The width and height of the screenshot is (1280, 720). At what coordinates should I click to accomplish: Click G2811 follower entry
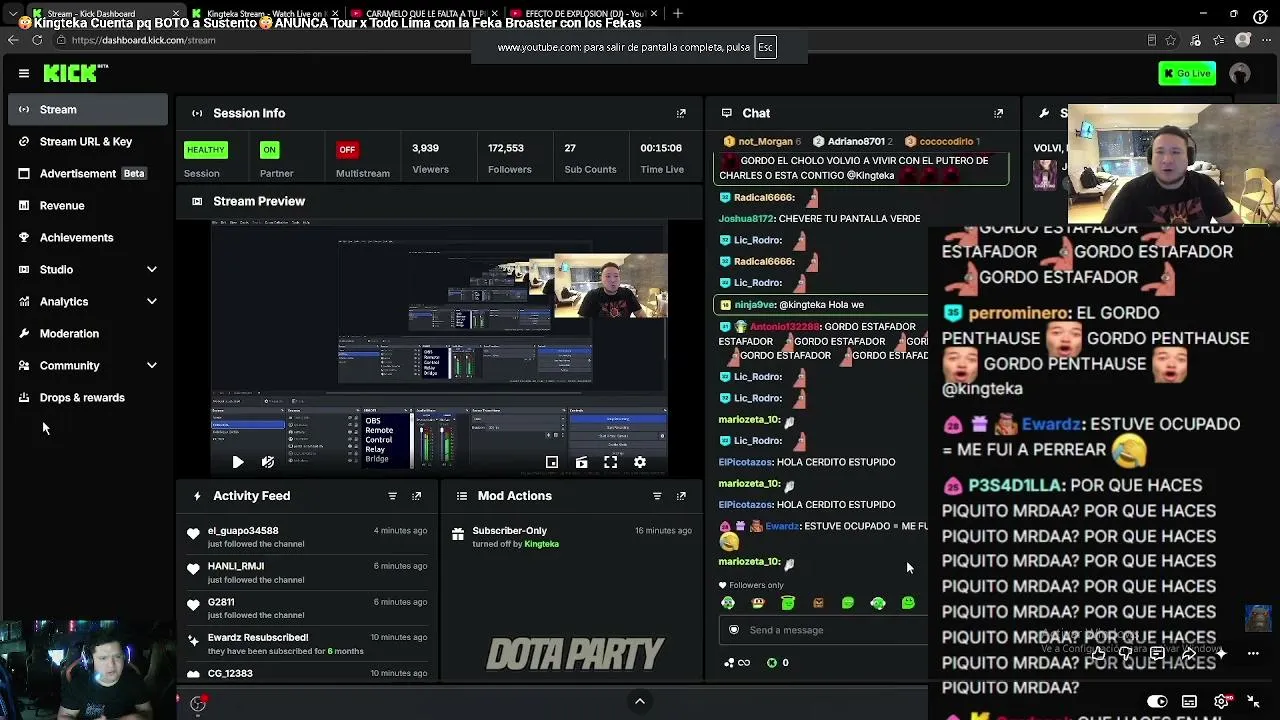pos(307,608)
